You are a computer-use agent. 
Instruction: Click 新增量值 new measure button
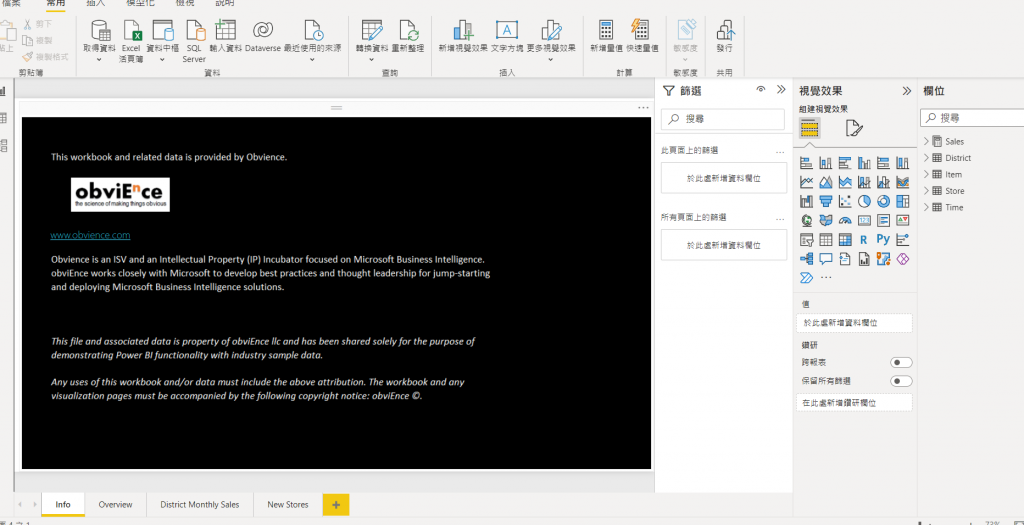pos(606,36)
